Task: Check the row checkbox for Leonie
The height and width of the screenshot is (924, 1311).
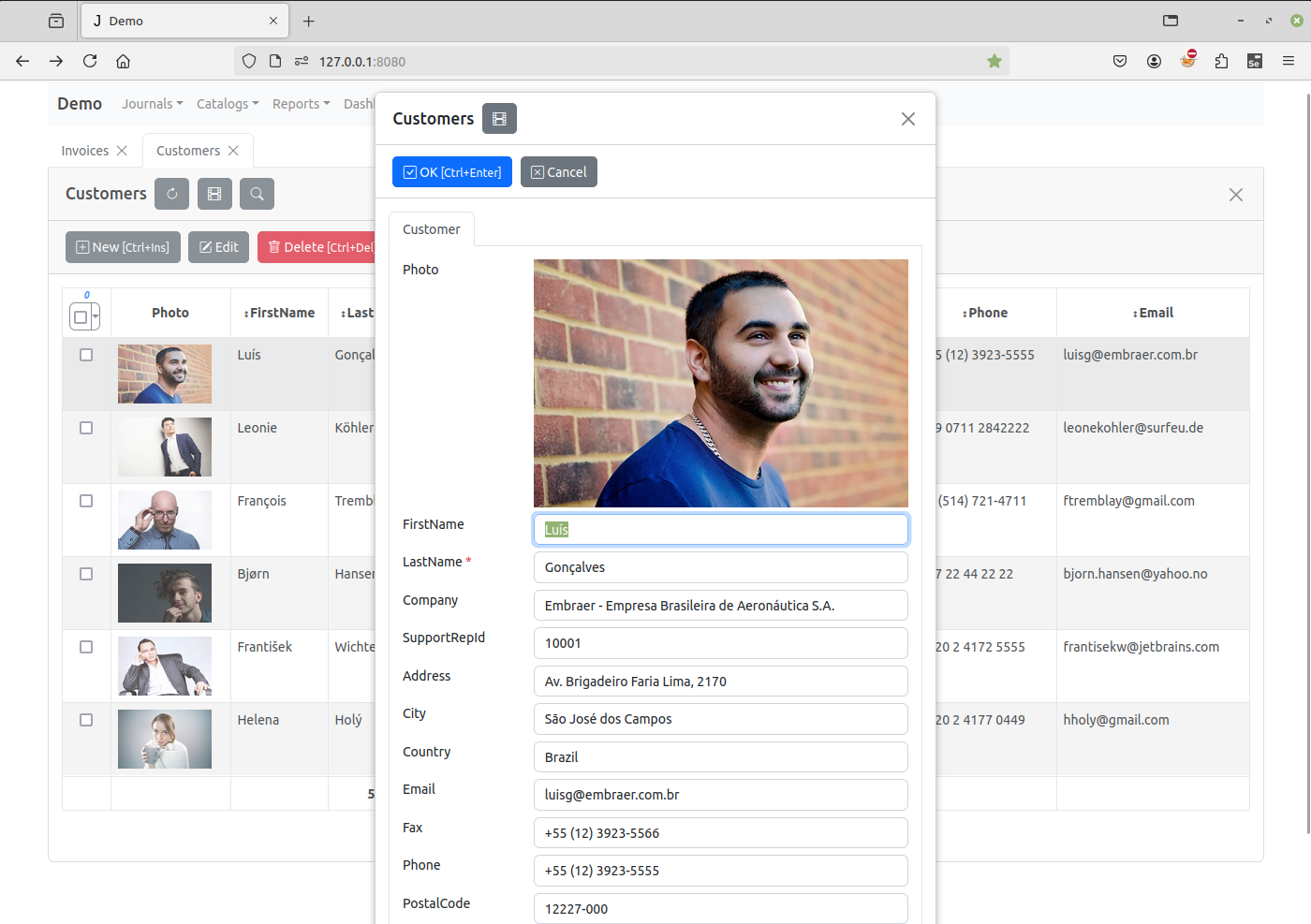Action: point(86,428)
